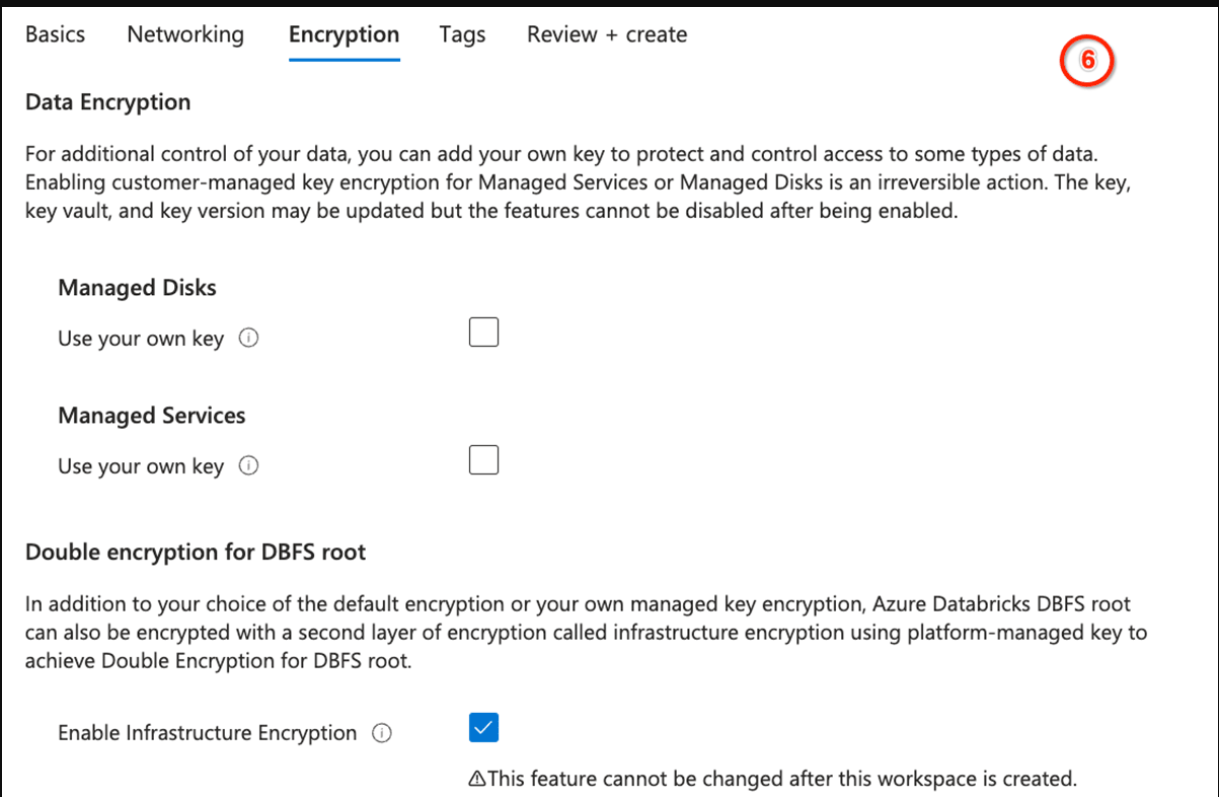This screenshot has height=797, width=1219.
Task: Open info icon for Managed Disks key
Action: (249, 338)
